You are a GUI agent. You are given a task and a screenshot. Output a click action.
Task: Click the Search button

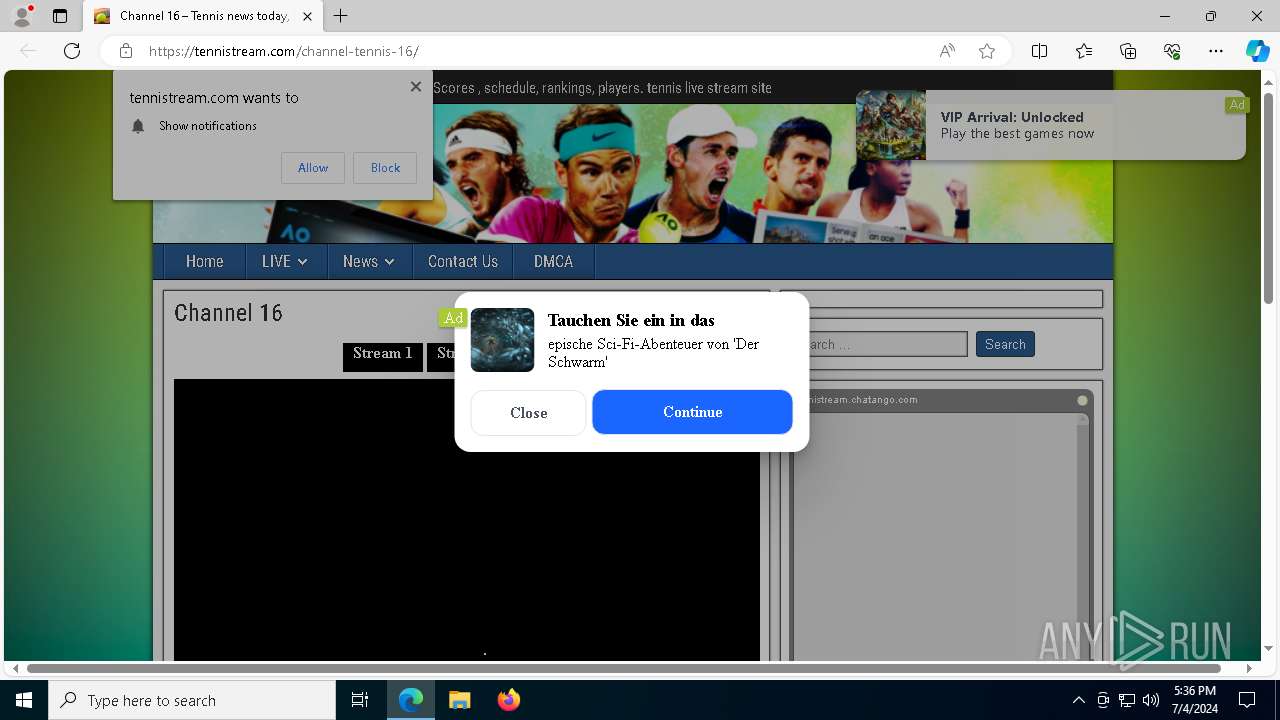pos(1005,344)
